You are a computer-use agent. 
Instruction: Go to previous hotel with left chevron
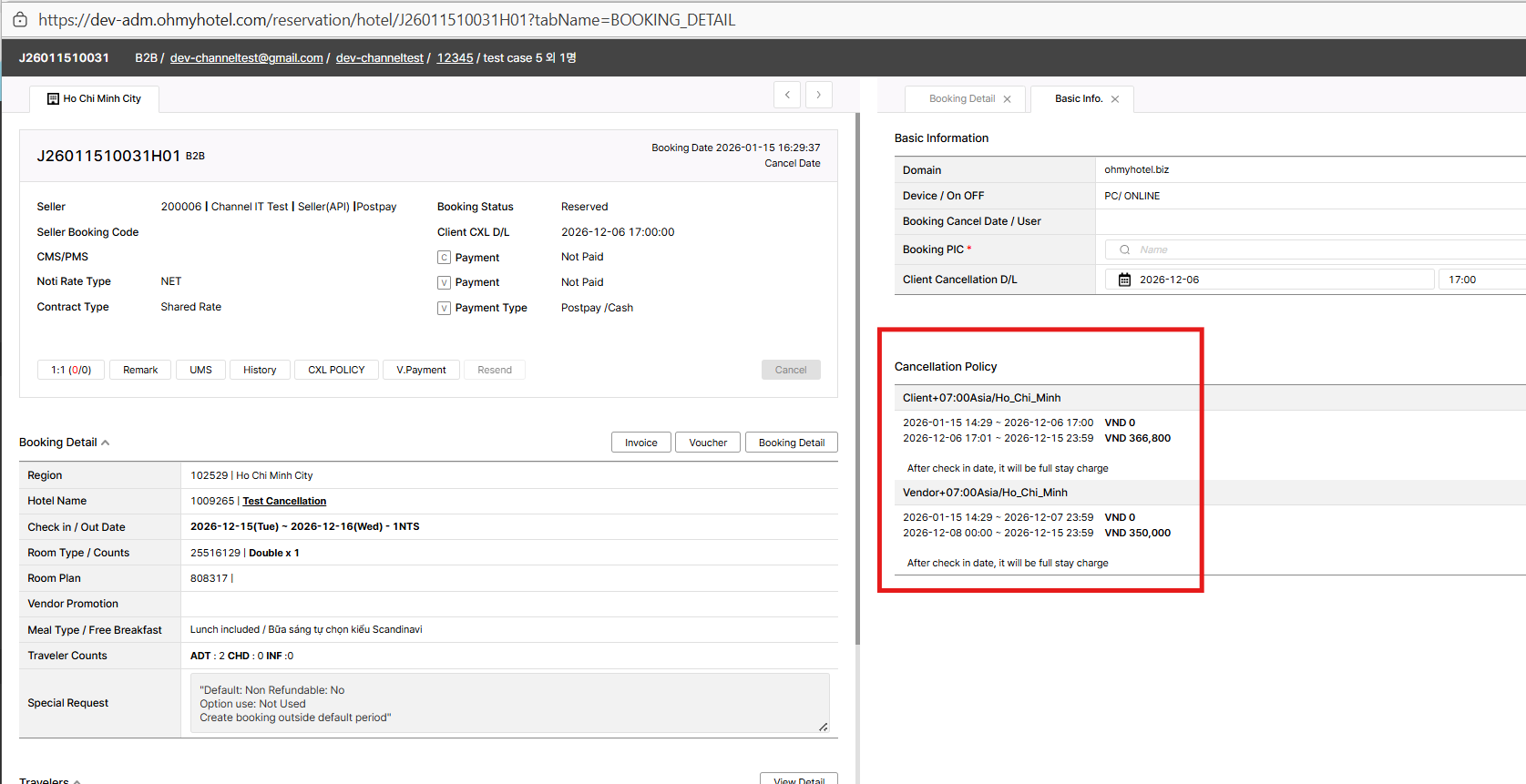pos(787,95)
